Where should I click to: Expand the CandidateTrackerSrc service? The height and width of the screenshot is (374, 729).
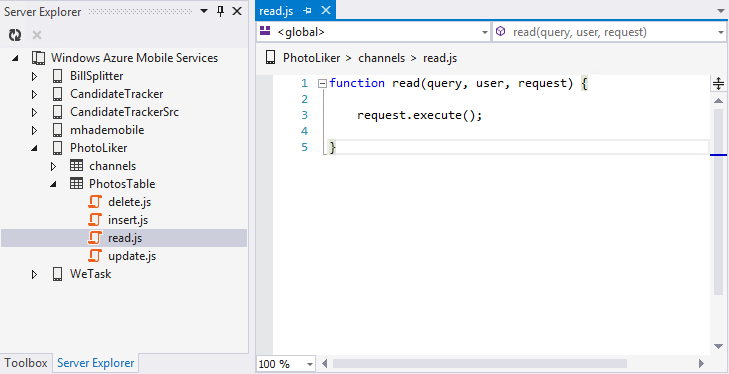pos(34,113)
